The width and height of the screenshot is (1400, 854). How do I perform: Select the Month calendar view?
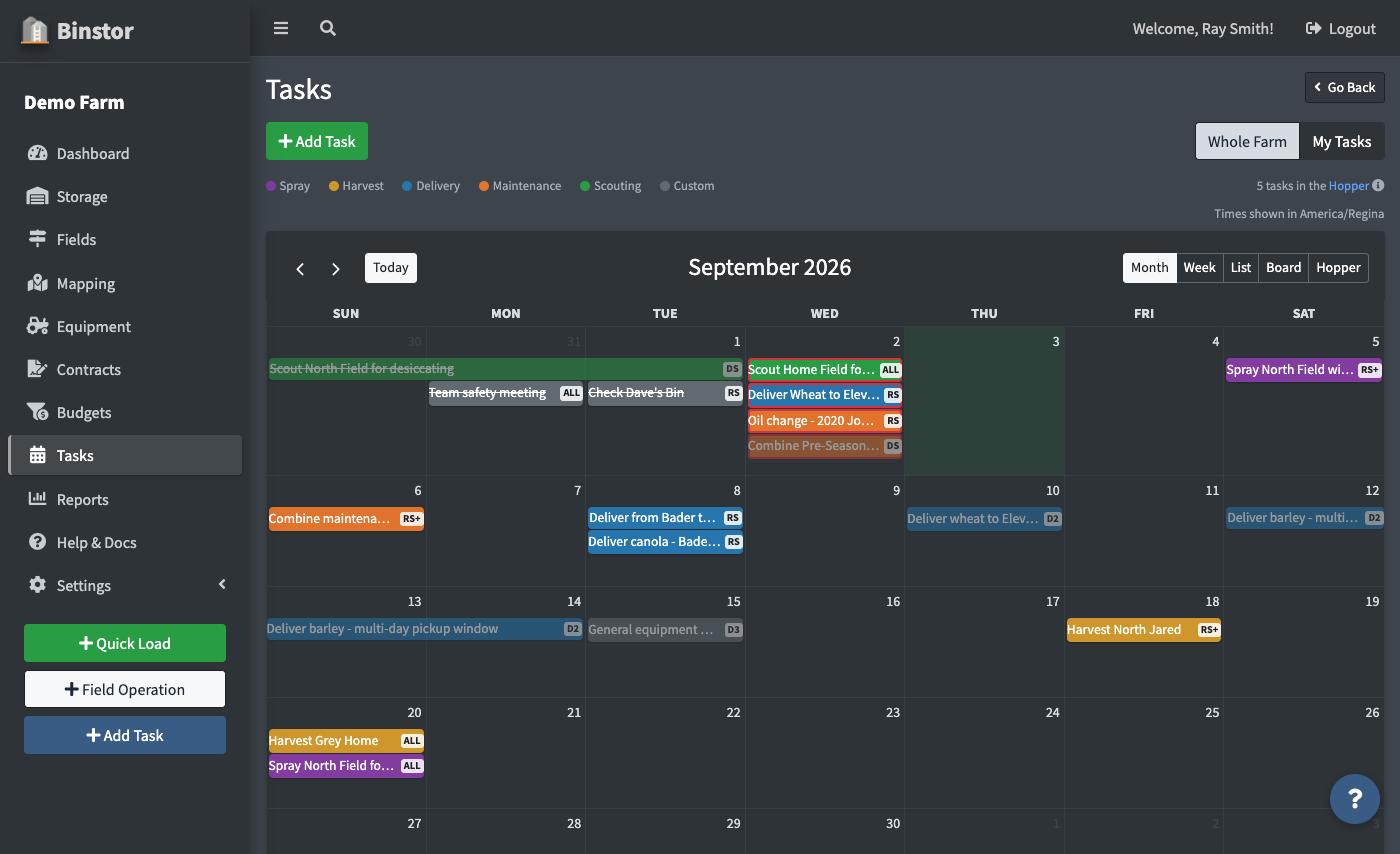(x=1149, y=267)
